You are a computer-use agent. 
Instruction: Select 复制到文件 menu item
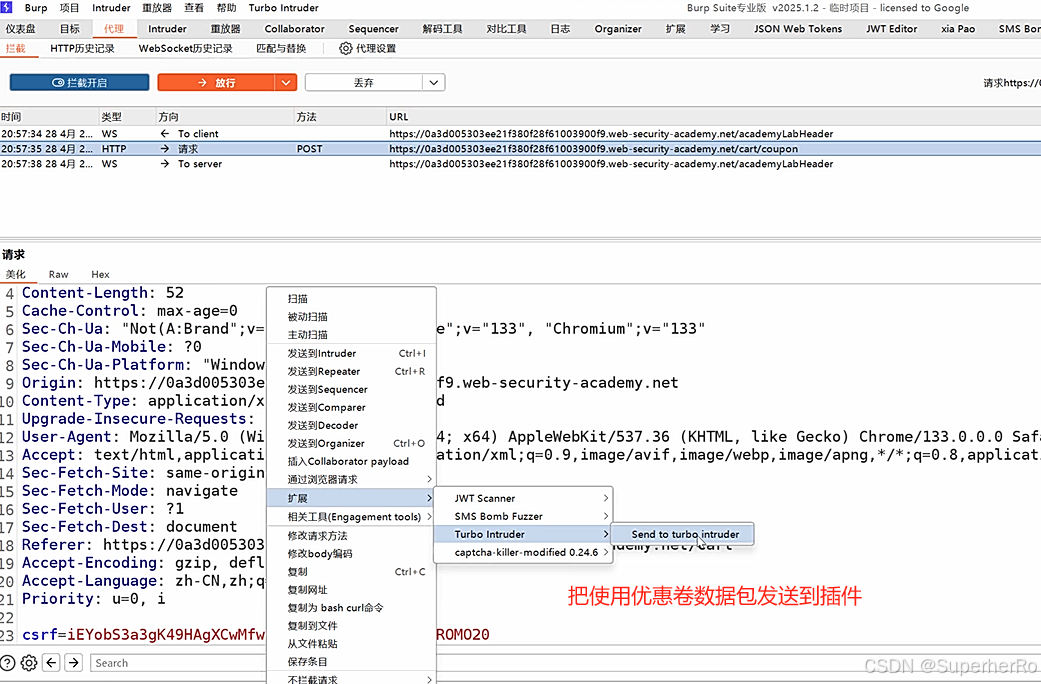tap(352, 625)
